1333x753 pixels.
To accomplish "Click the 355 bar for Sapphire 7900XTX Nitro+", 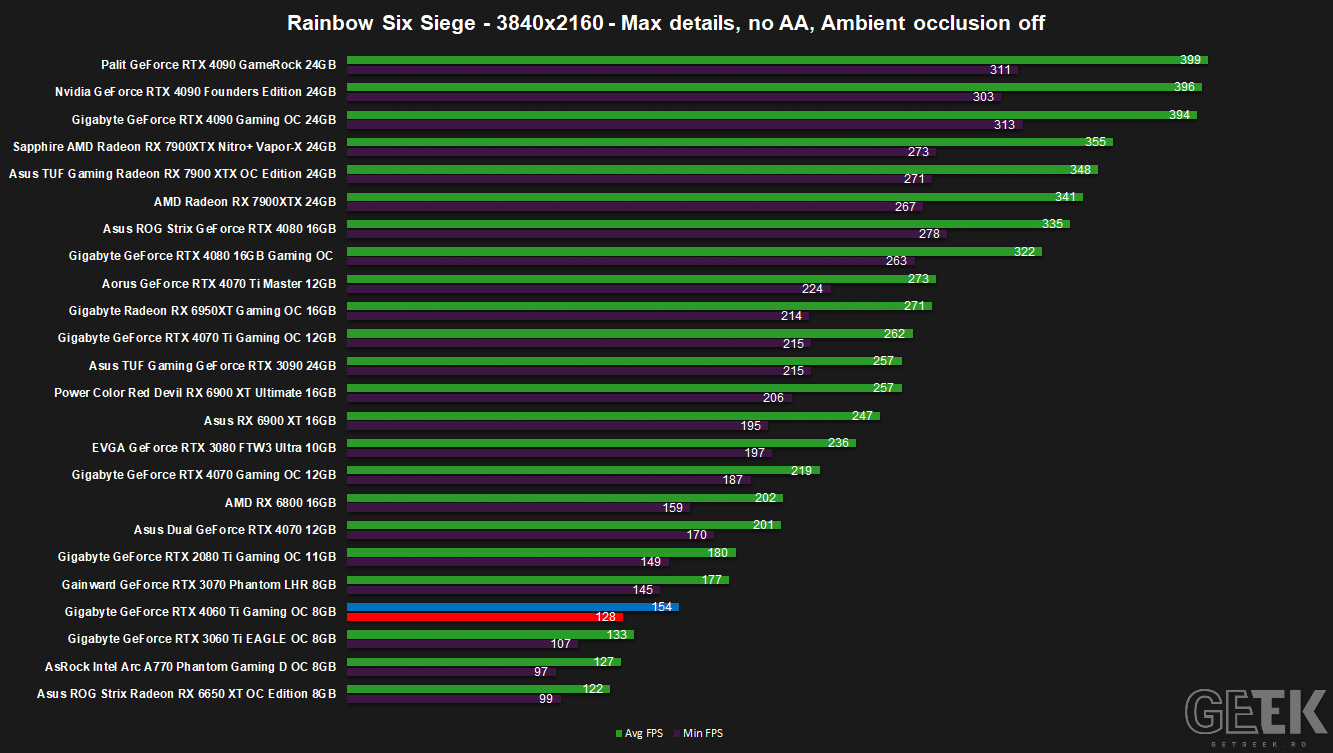I will click(x=730, y=142).
